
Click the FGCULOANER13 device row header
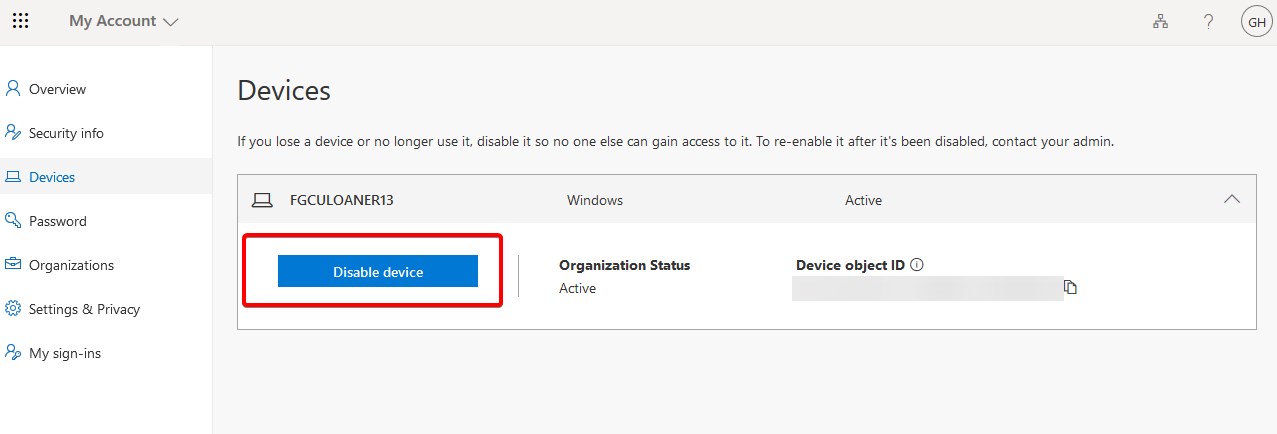pos(746,200)
